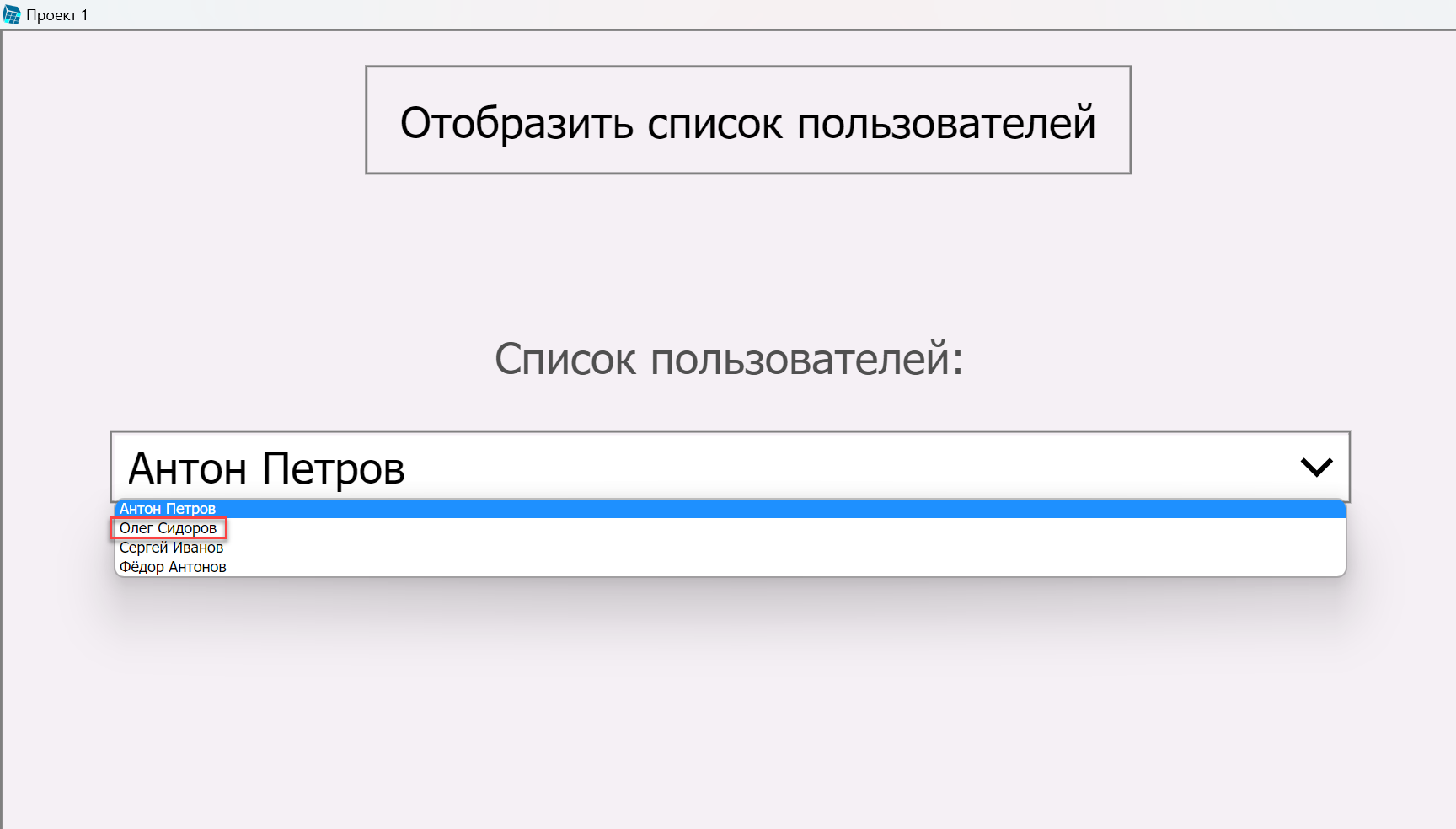The width and height of the screenshot is (1456, 829).
Task: Click the application icon in the title bar
Action: pyautogui.click(x=12, y=13)
